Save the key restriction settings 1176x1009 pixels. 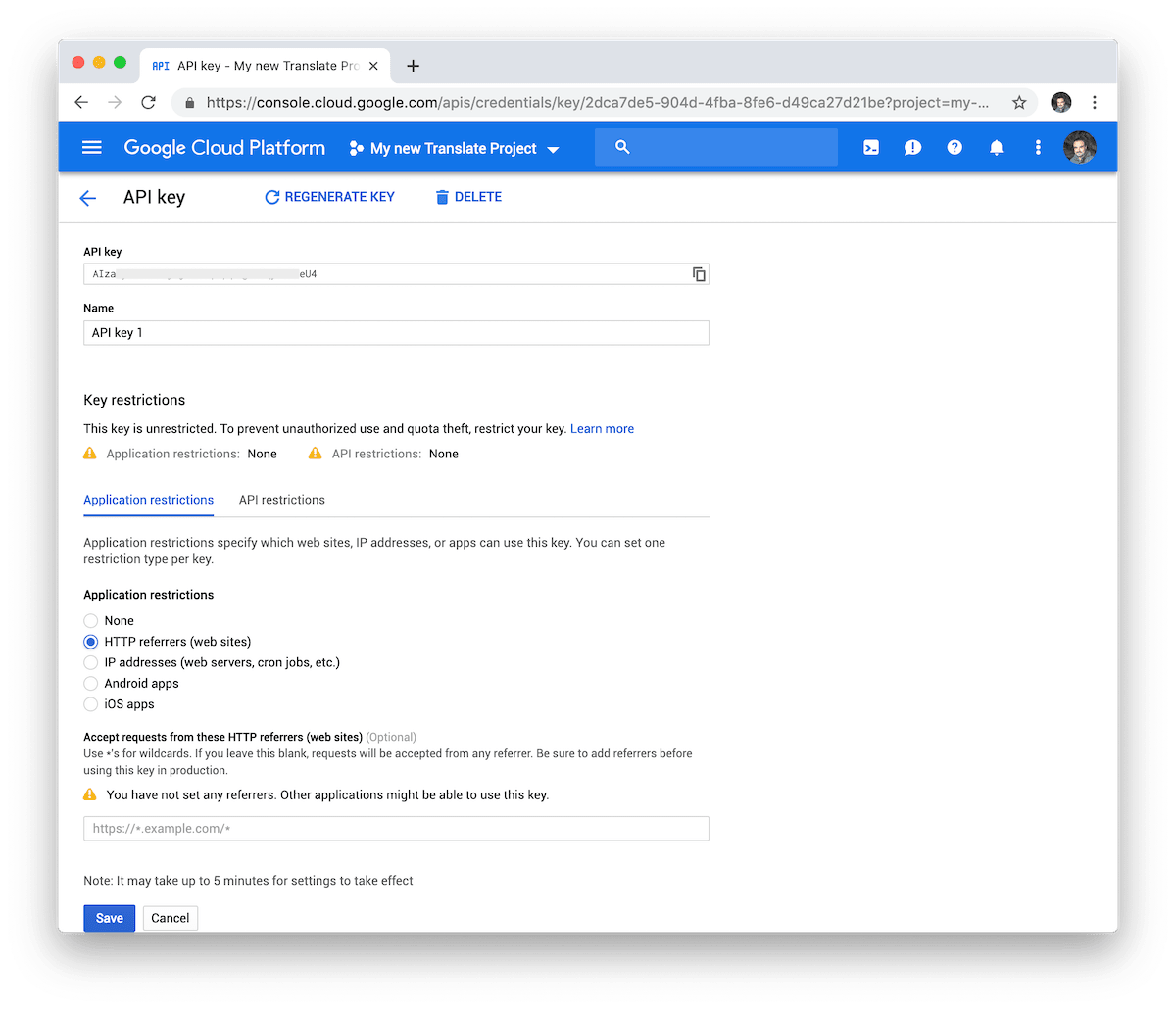[x=109, y=918]
